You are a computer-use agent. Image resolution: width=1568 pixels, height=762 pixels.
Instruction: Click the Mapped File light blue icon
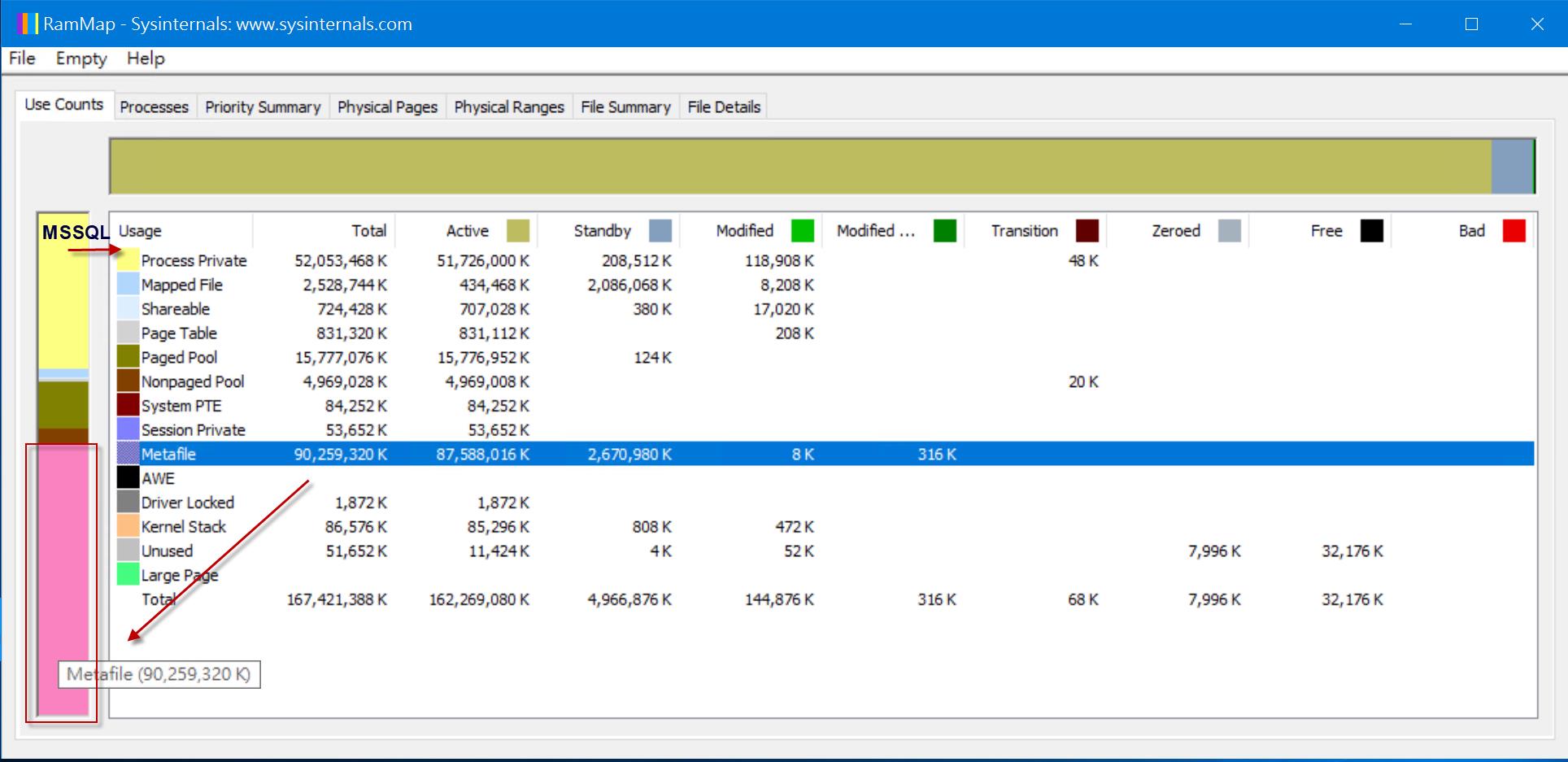pyautogui.click(x=128, y=285)
